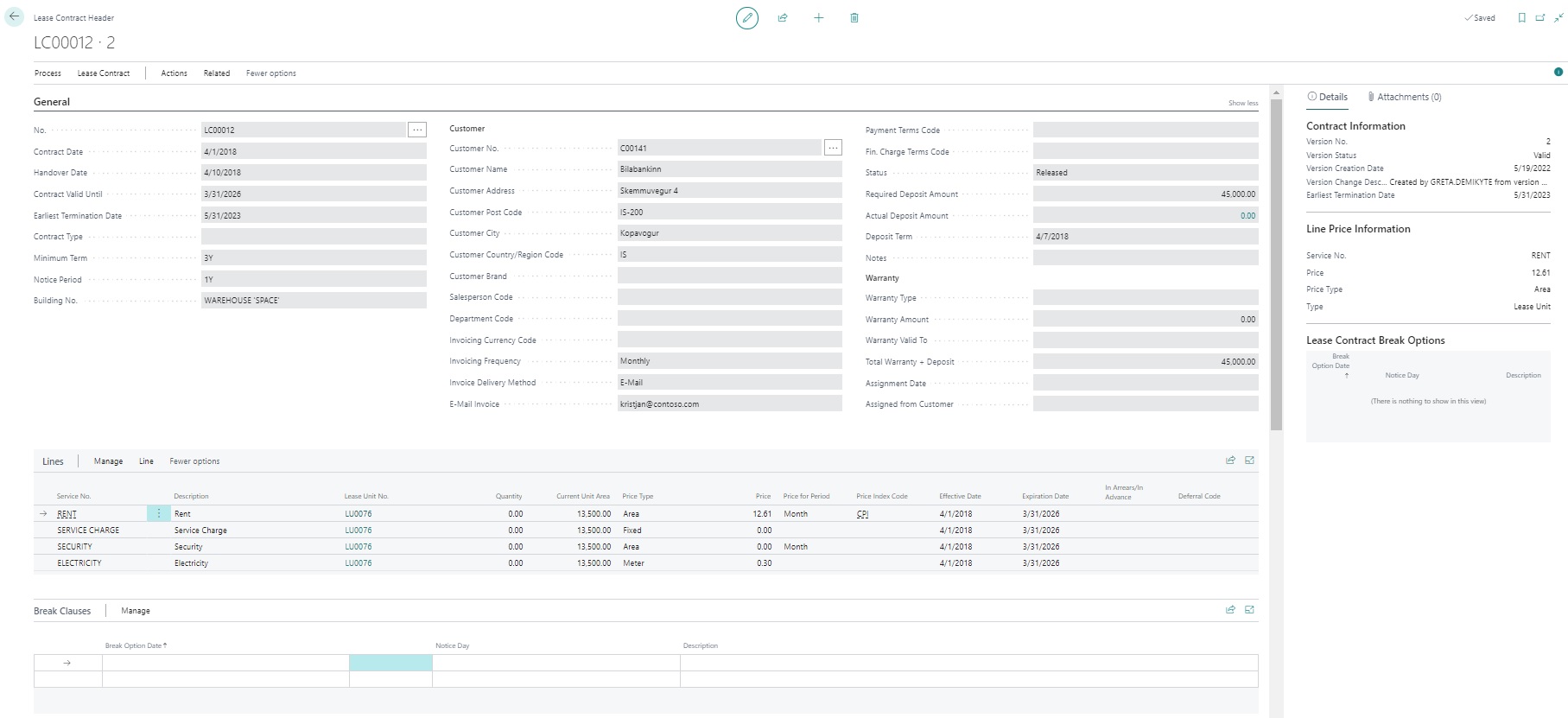Image resolution: width=1568 pixels, height=718 pixels.
Task: Open the Related menu
Action: point(217,73)
